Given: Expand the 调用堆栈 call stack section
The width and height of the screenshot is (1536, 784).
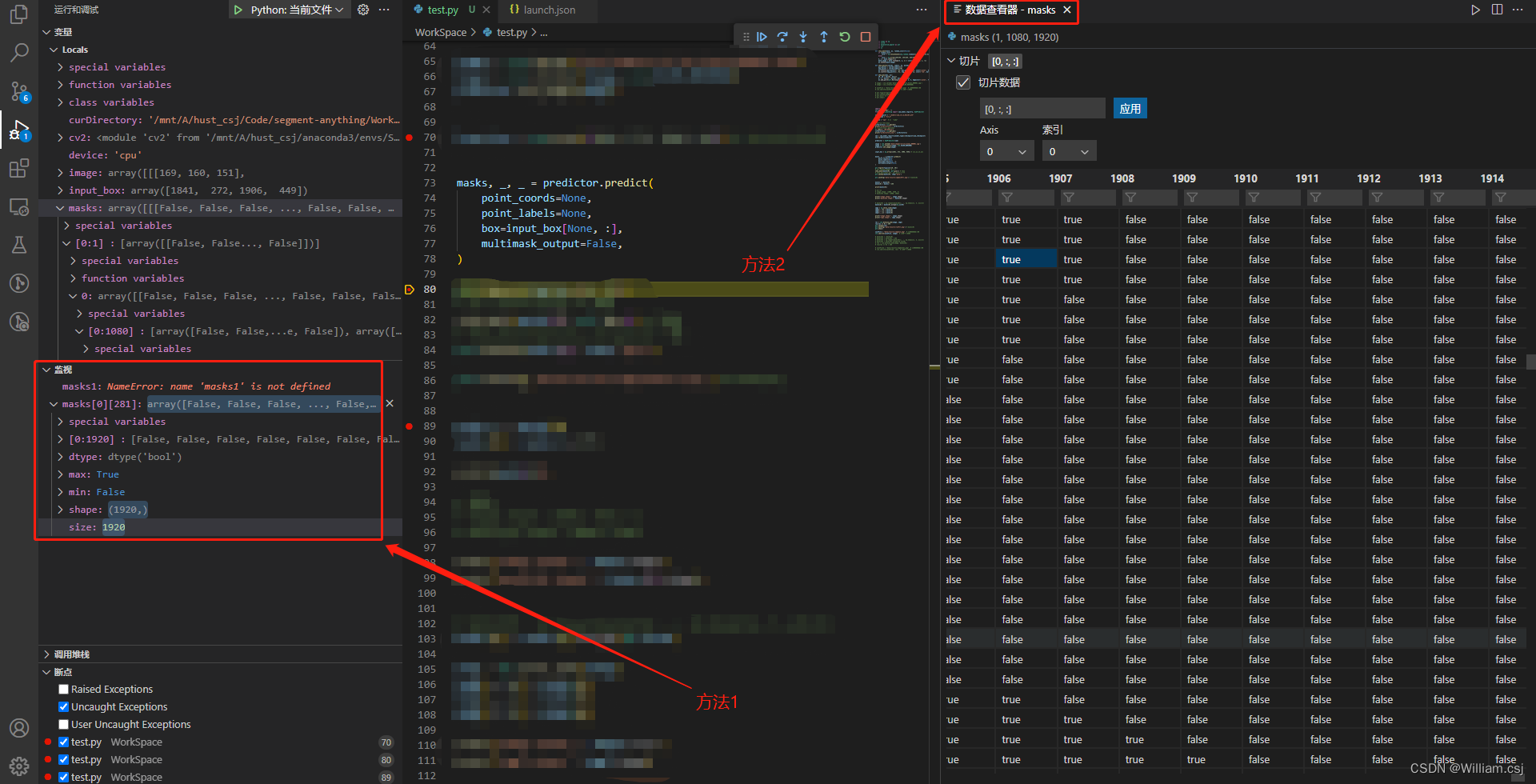Looking at the screenshot, I should (x=46, y=654).
